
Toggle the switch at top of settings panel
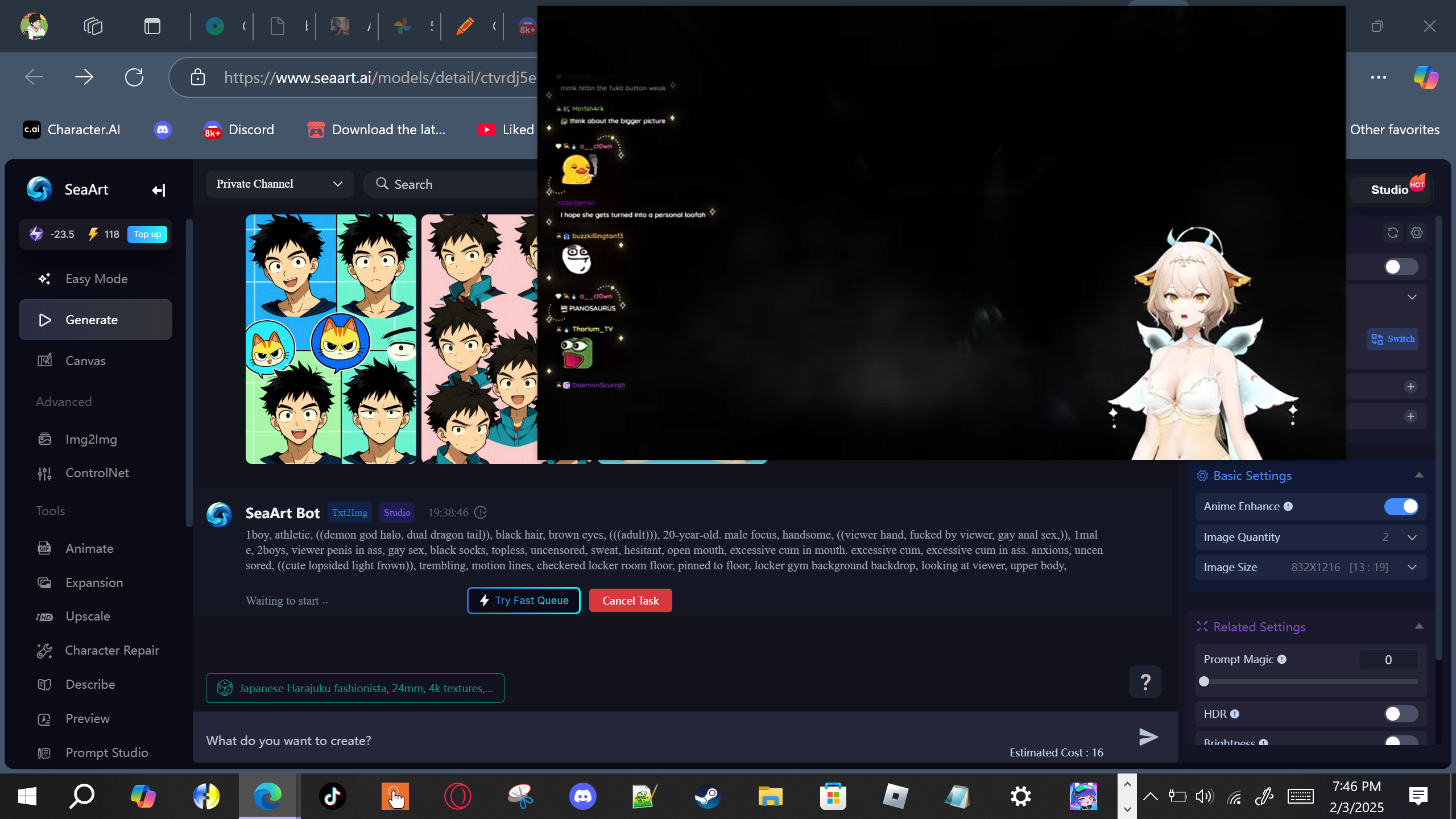pos(1401,267)
